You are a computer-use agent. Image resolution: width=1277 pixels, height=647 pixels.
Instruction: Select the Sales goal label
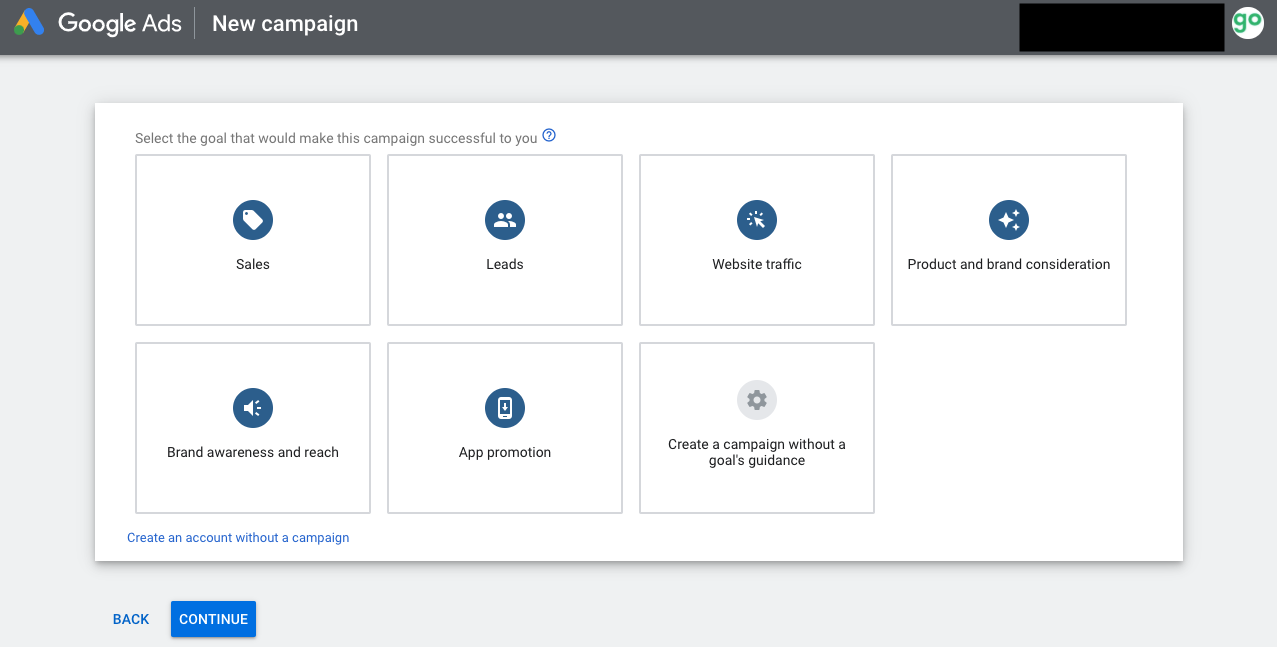[253, 265]
